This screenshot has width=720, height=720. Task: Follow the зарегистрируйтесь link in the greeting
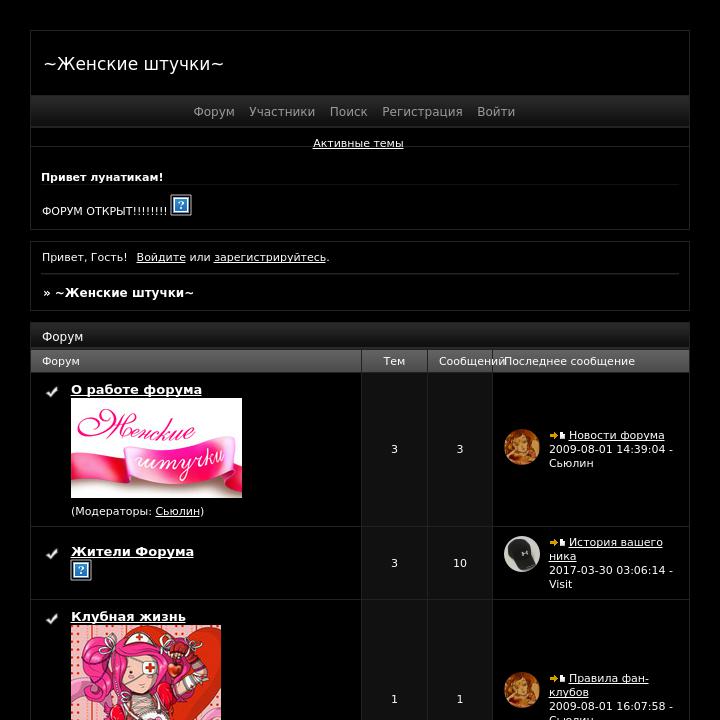coord(270,257)
